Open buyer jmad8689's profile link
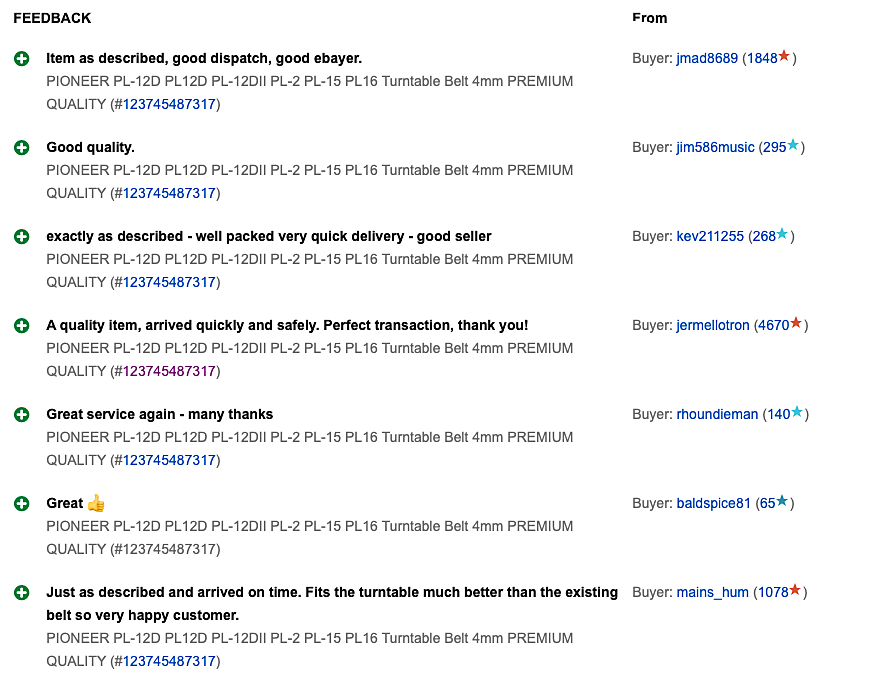 (x=707, y=59)
